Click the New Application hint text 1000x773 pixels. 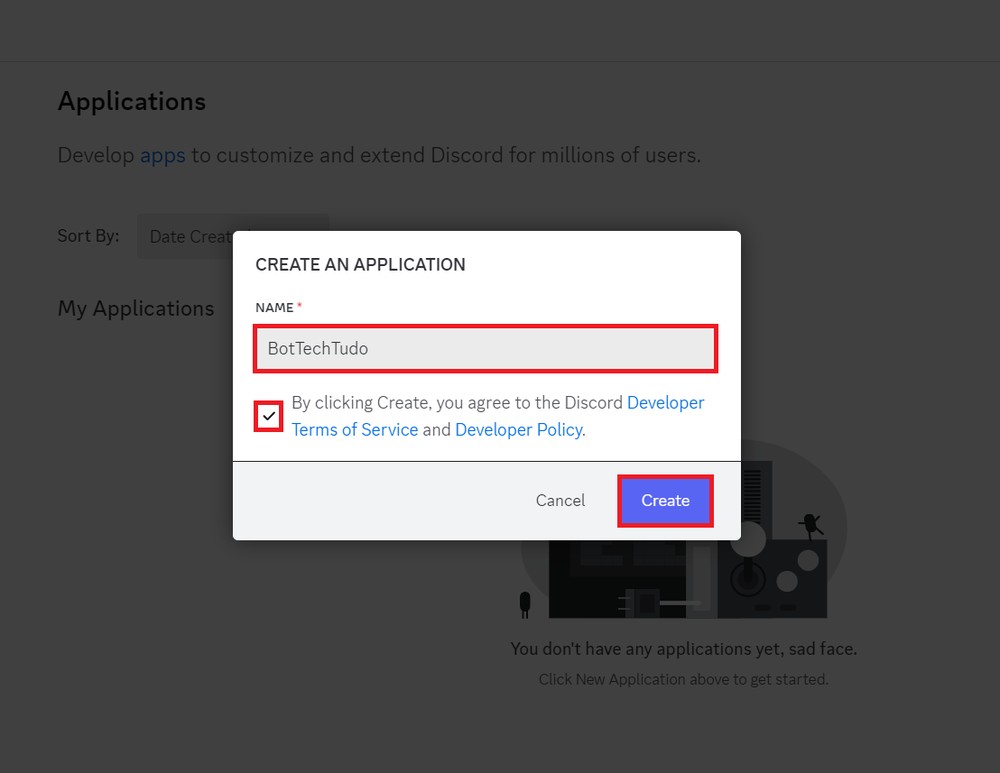point(684,679)
